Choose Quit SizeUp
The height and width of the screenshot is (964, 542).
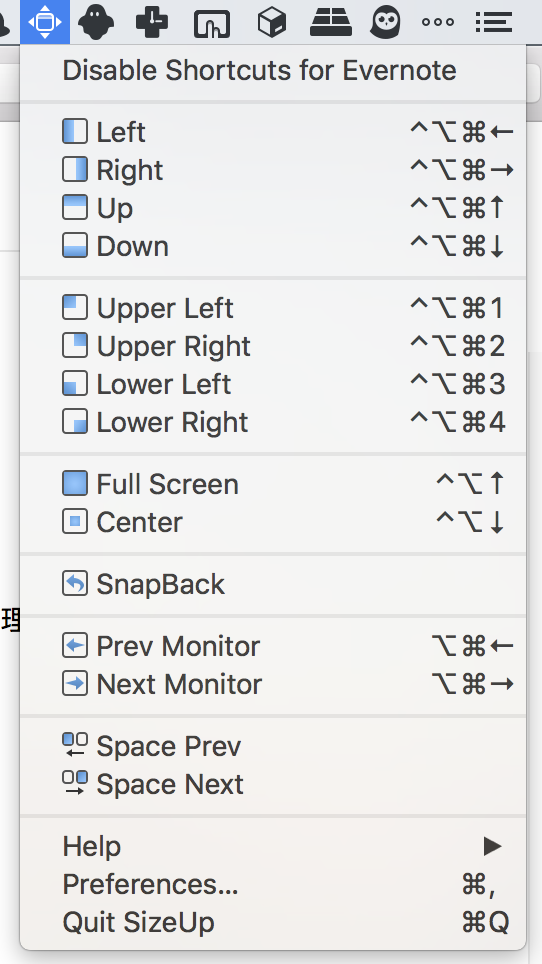pos(273,922)
